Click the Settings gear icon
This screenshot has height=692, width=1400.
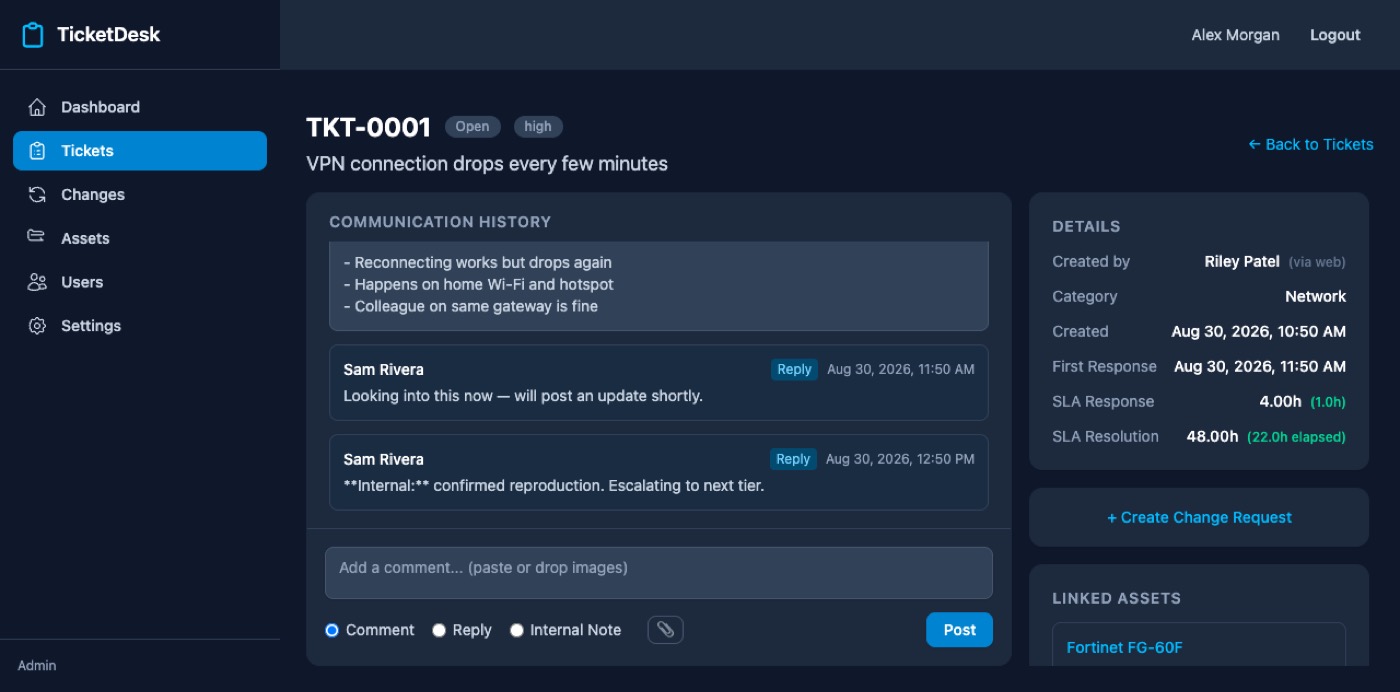(37, 326)
